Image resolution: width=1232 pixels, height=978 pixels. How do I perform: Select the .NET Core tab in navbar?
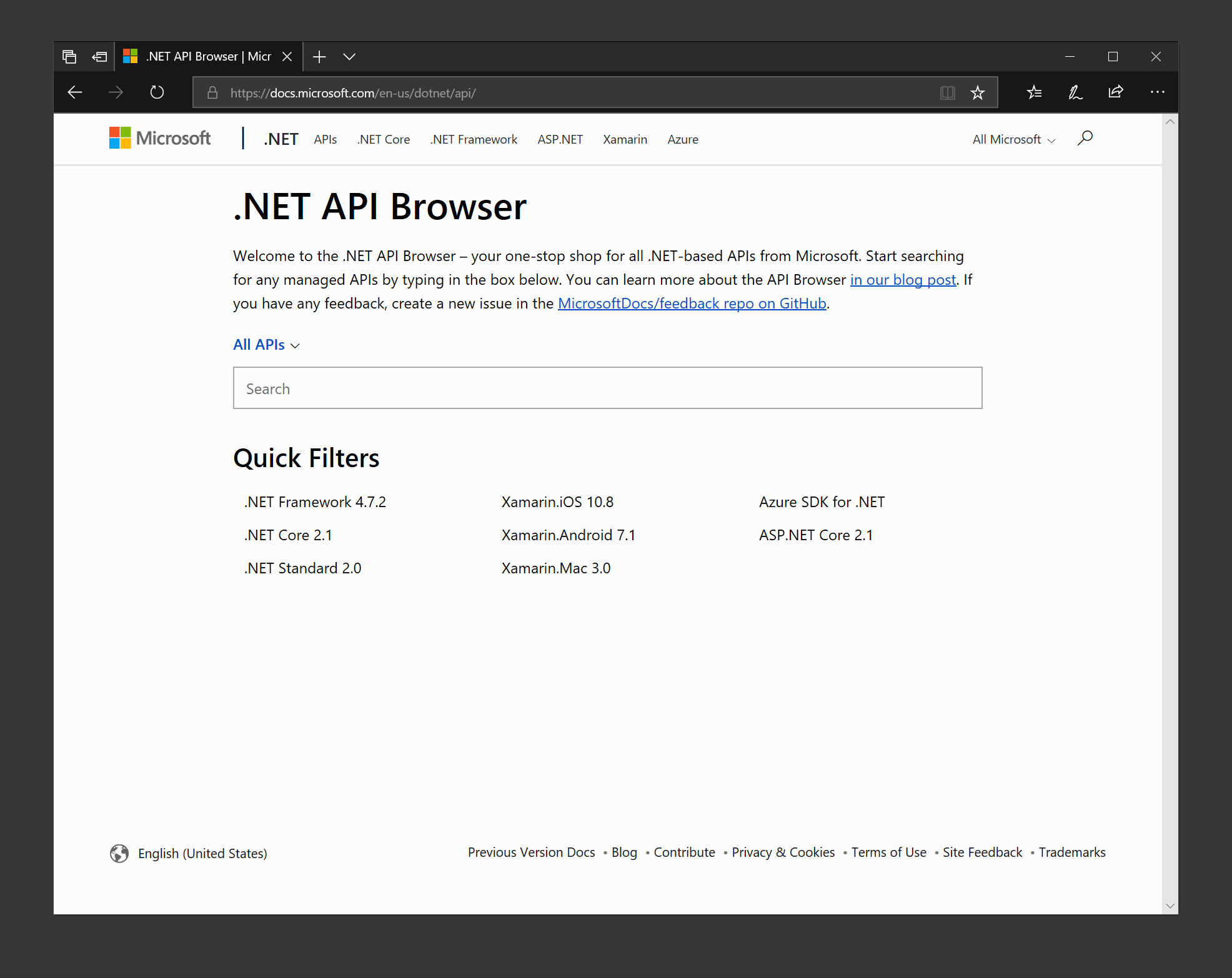(383, 139)
